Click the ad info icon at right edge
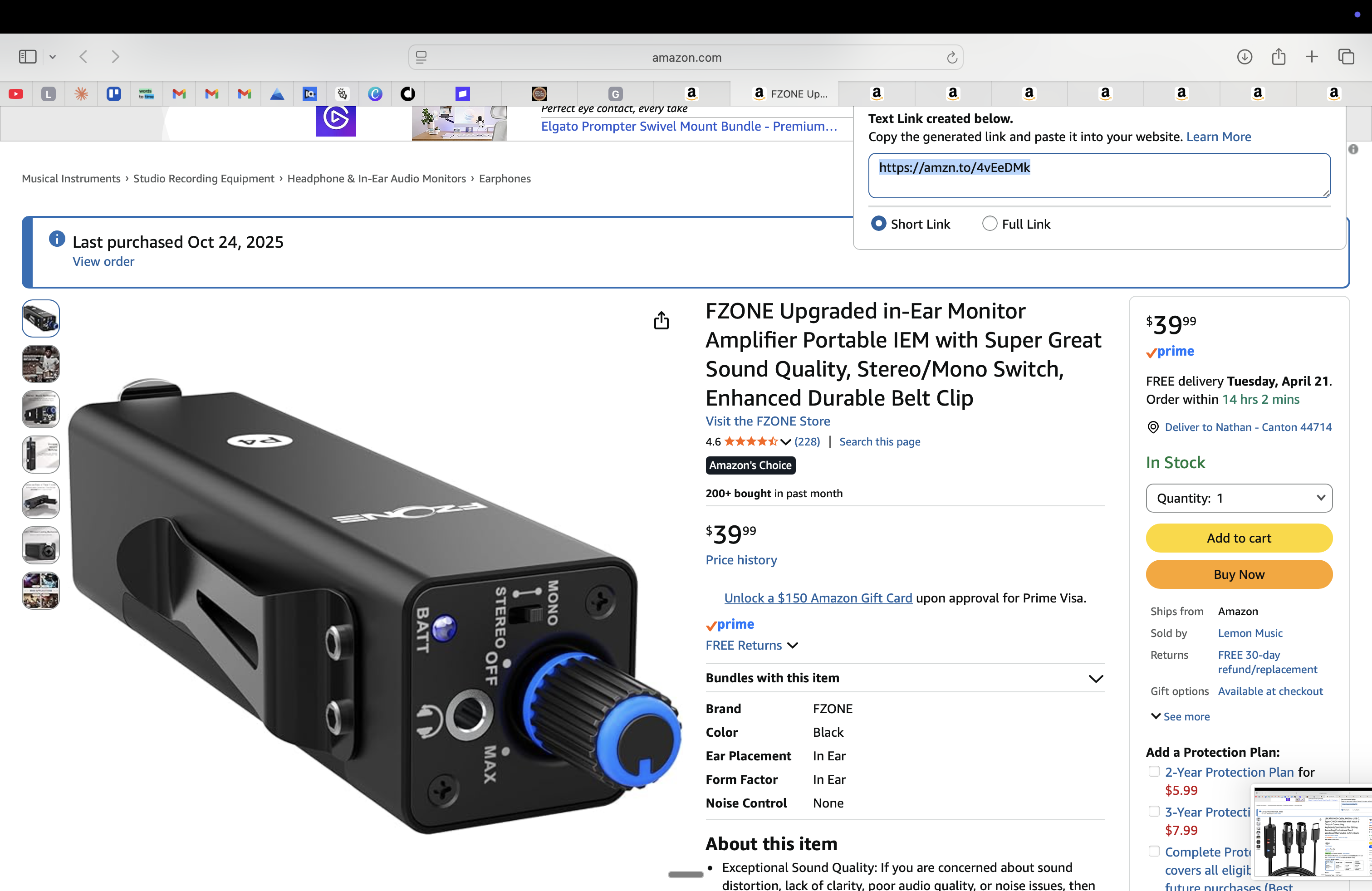Screen dimensions: 1372x891 (x=1353, y=149)
